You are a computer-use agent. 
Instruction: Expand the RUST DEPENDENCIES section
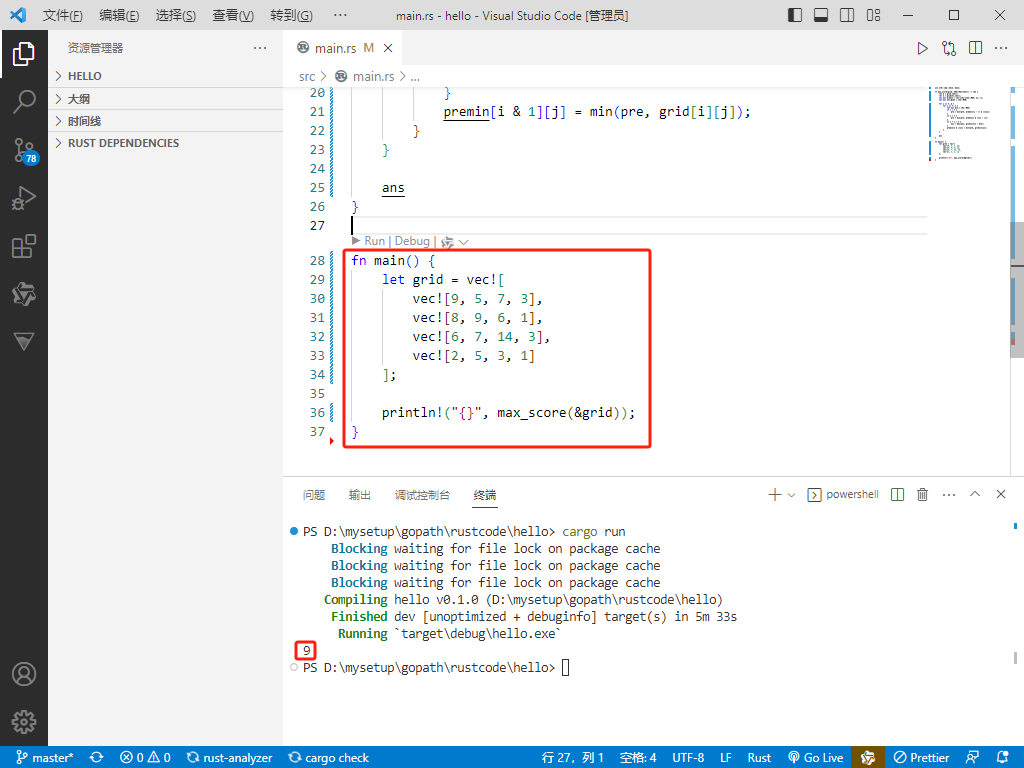coord(166,143)
